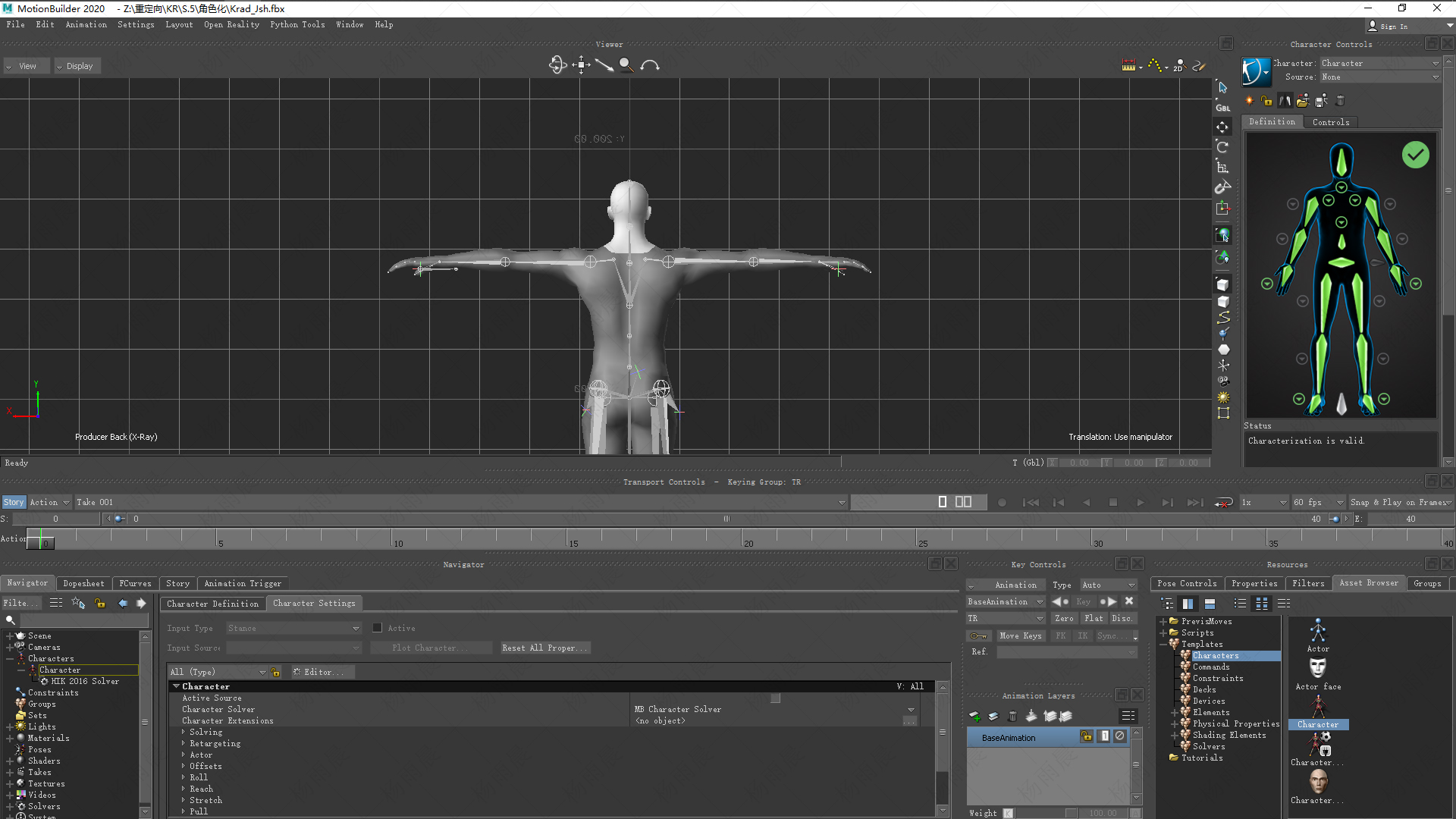Select the Rotate tool in the right toolbar
Image resolution: width=1456 pixels, height=819 pixels.
coord(1222,147)
